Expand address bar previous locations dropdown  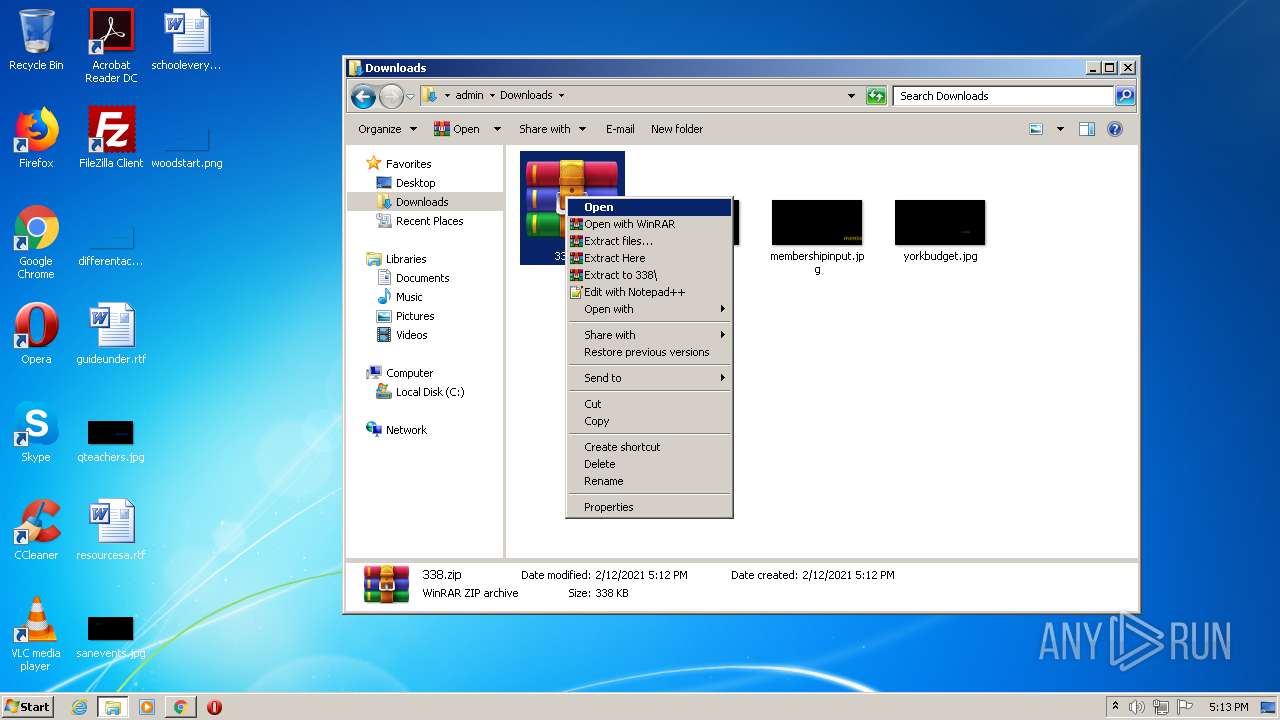tap(851, 96)
